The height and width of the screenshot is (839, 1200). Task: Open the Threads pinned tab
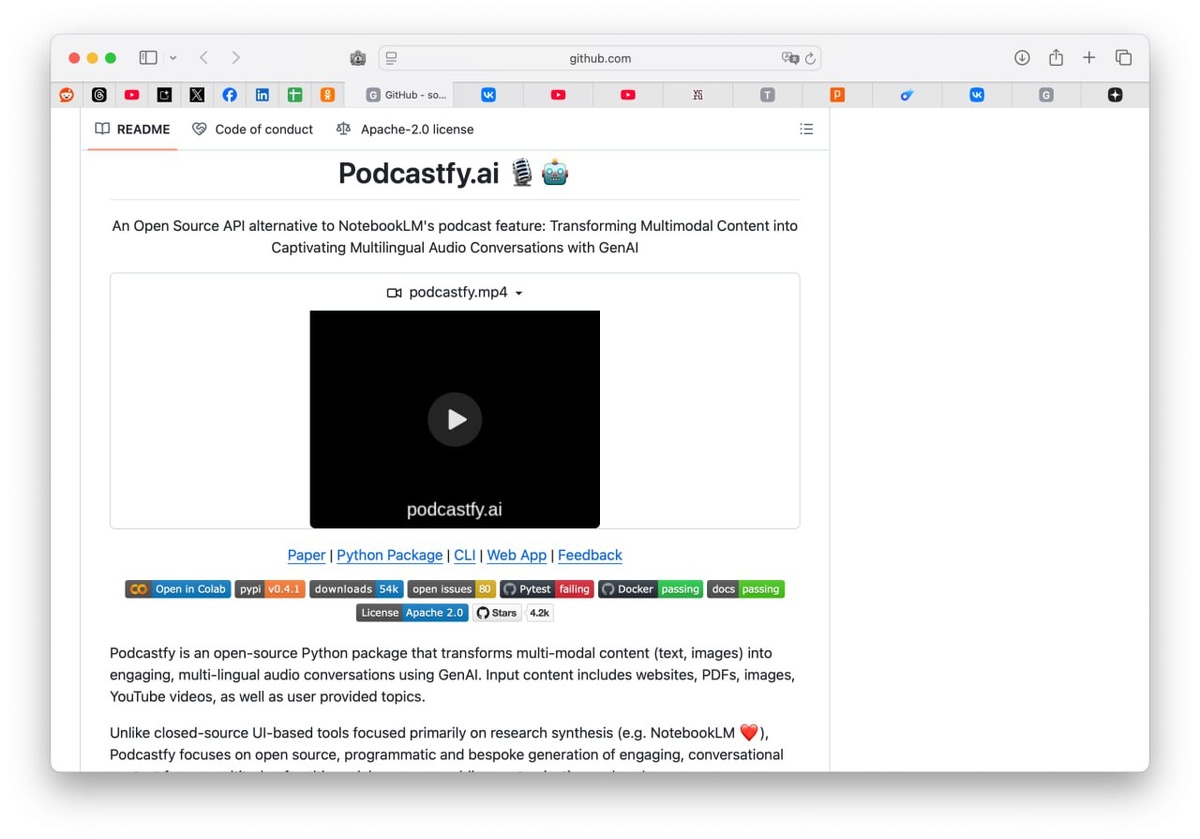click(99, 95)
